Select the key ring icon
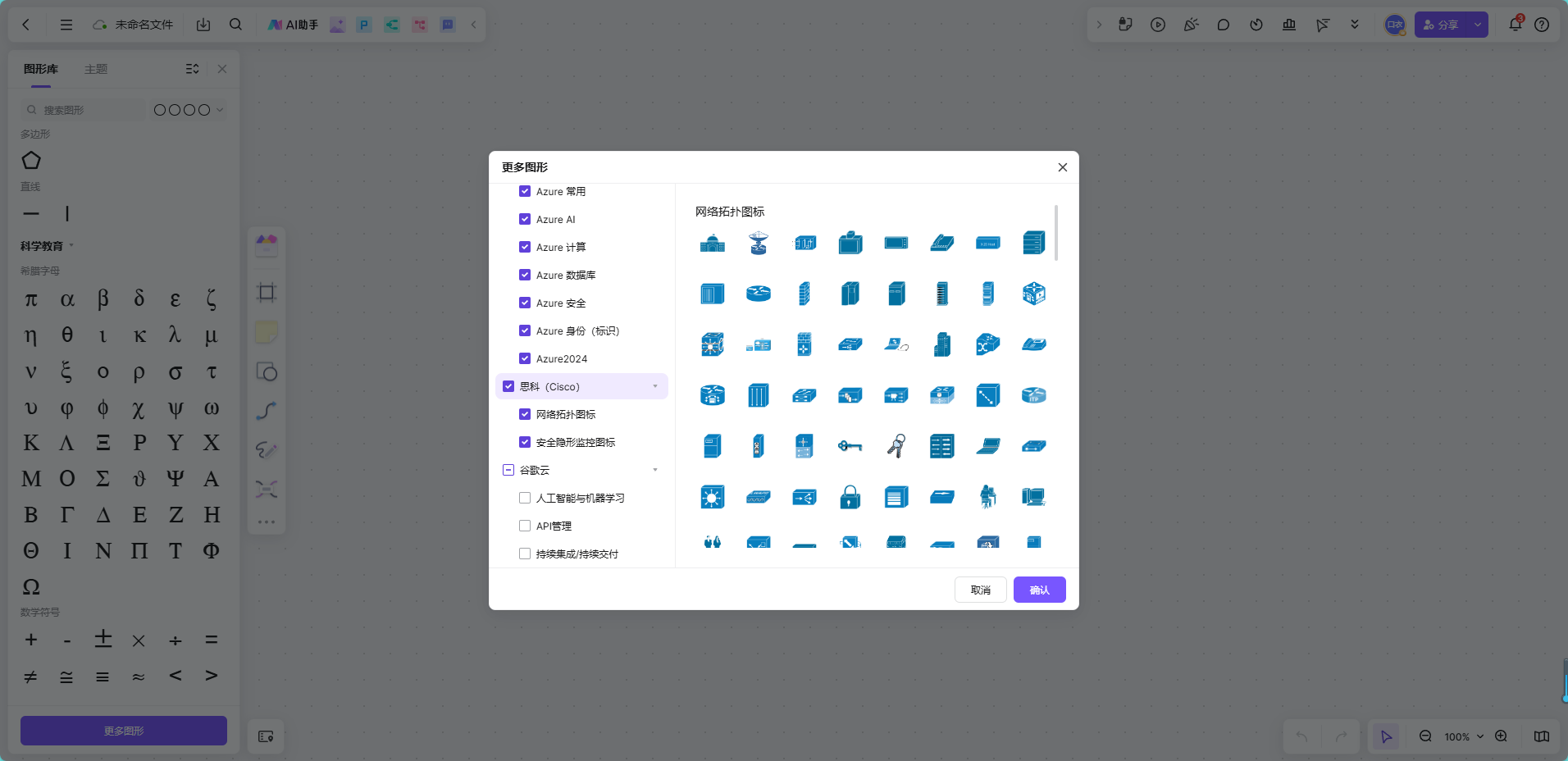The height and width of the screenshot is (761, 1568). click(896, 446)
